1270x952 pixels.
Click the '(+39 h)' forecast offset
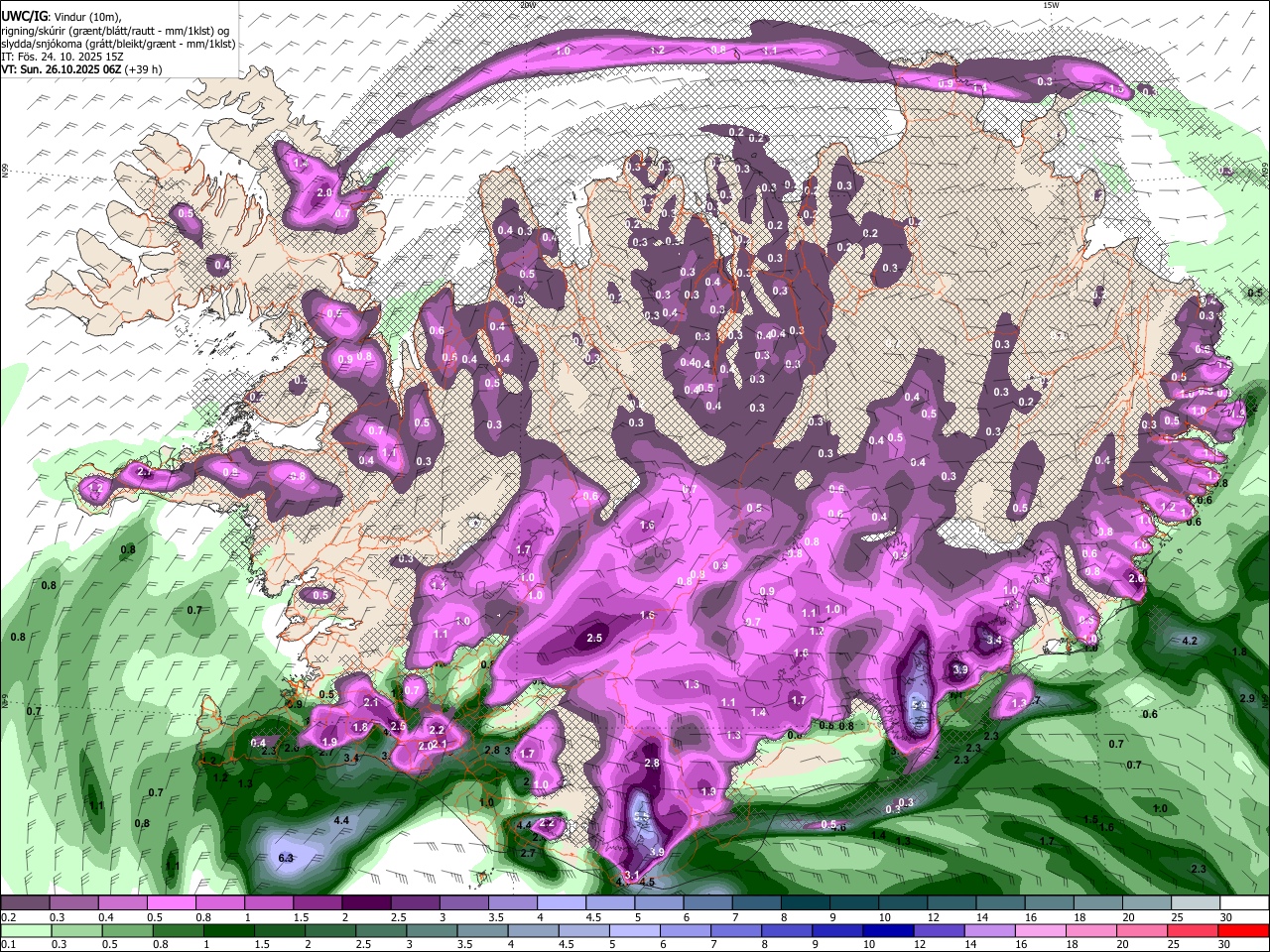(x=144, y=69)
